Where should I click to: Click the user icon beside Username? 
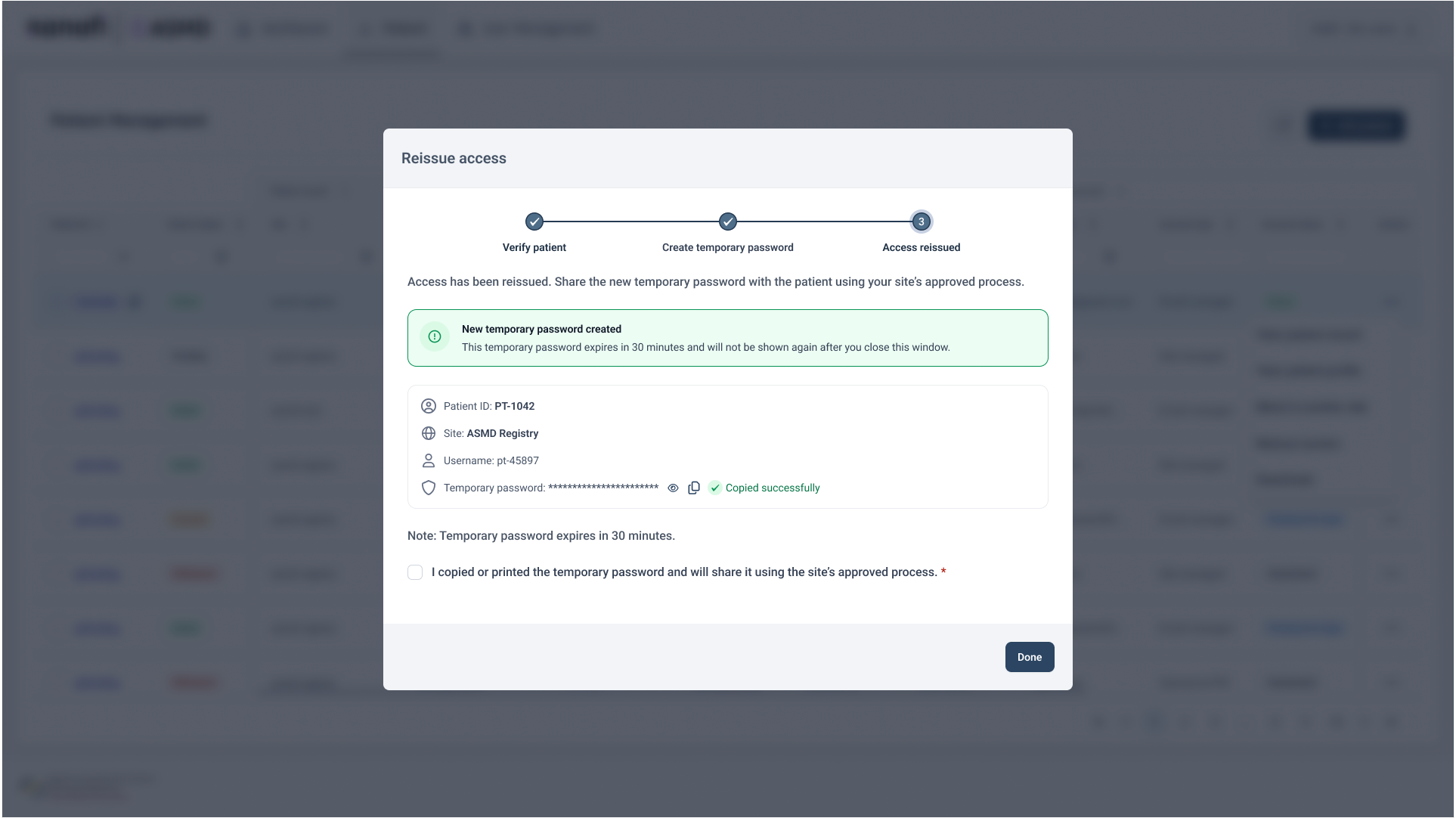point(429,460)
